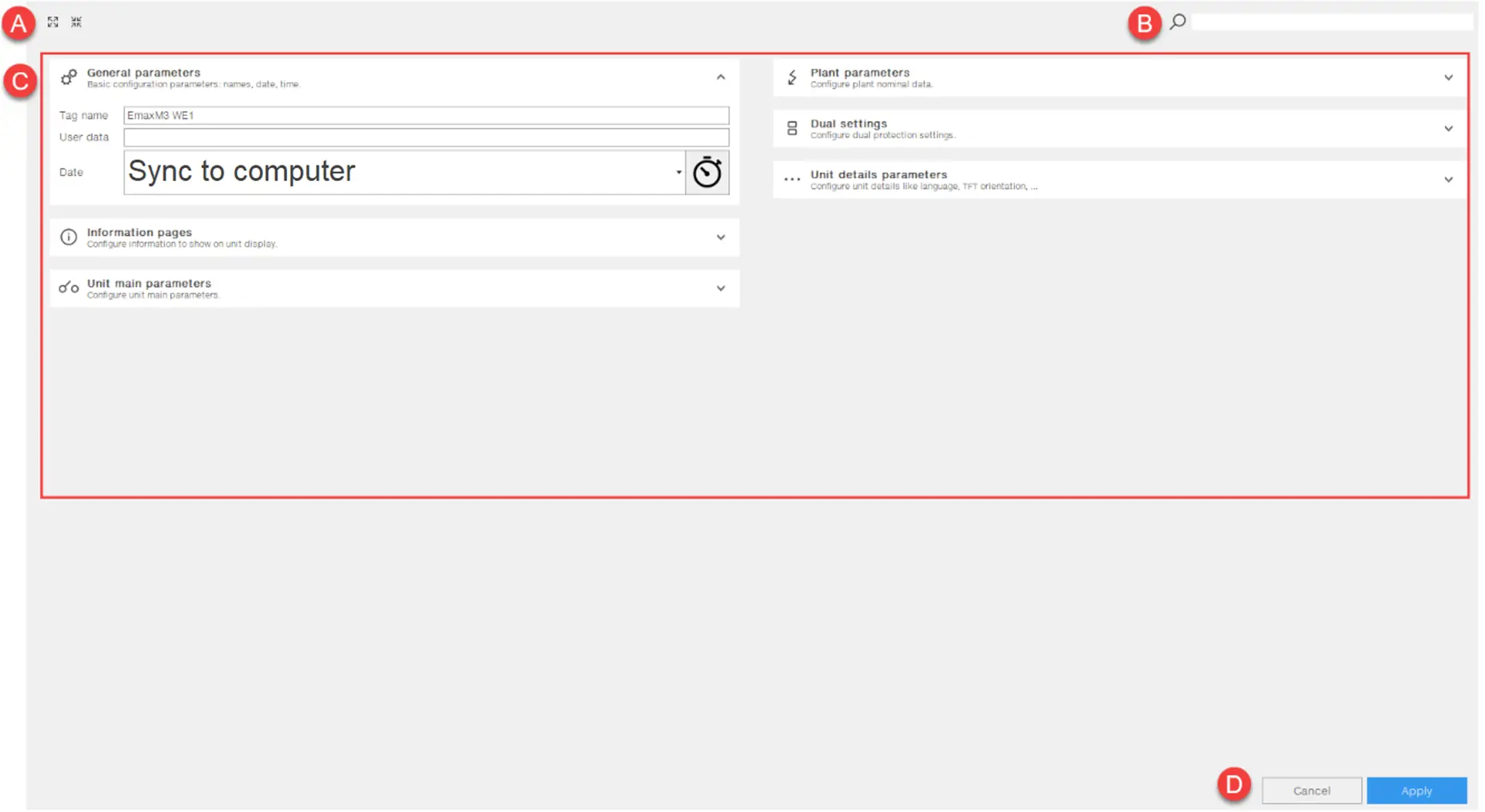Click the stopwatch sync time icon
The image size is (1485, 812).
pos(707,172)
